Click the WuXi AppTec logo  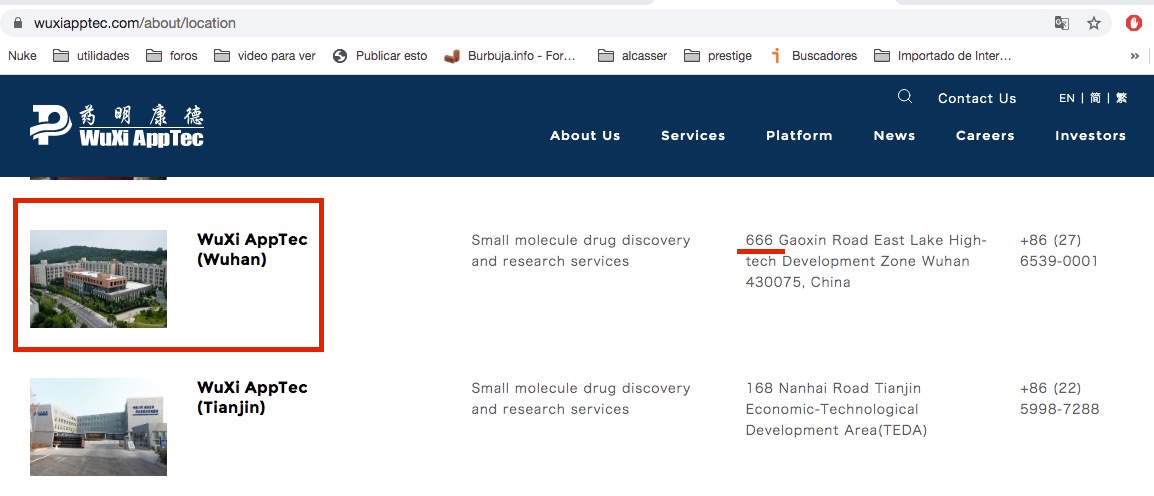coord(117,125)
